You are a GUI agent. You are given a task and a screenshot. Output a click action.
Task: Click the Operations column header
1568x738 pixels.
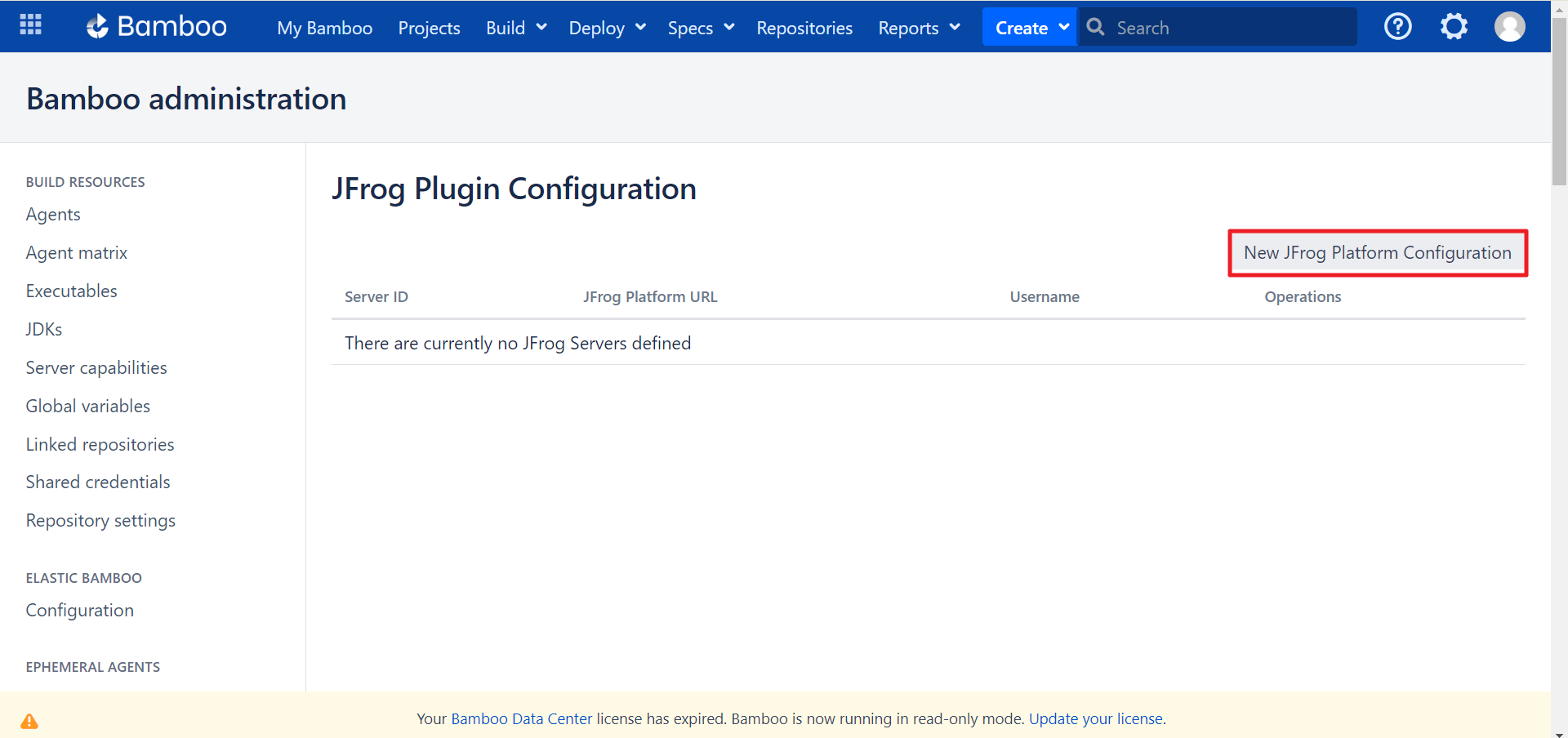[x=1303, y=296]
